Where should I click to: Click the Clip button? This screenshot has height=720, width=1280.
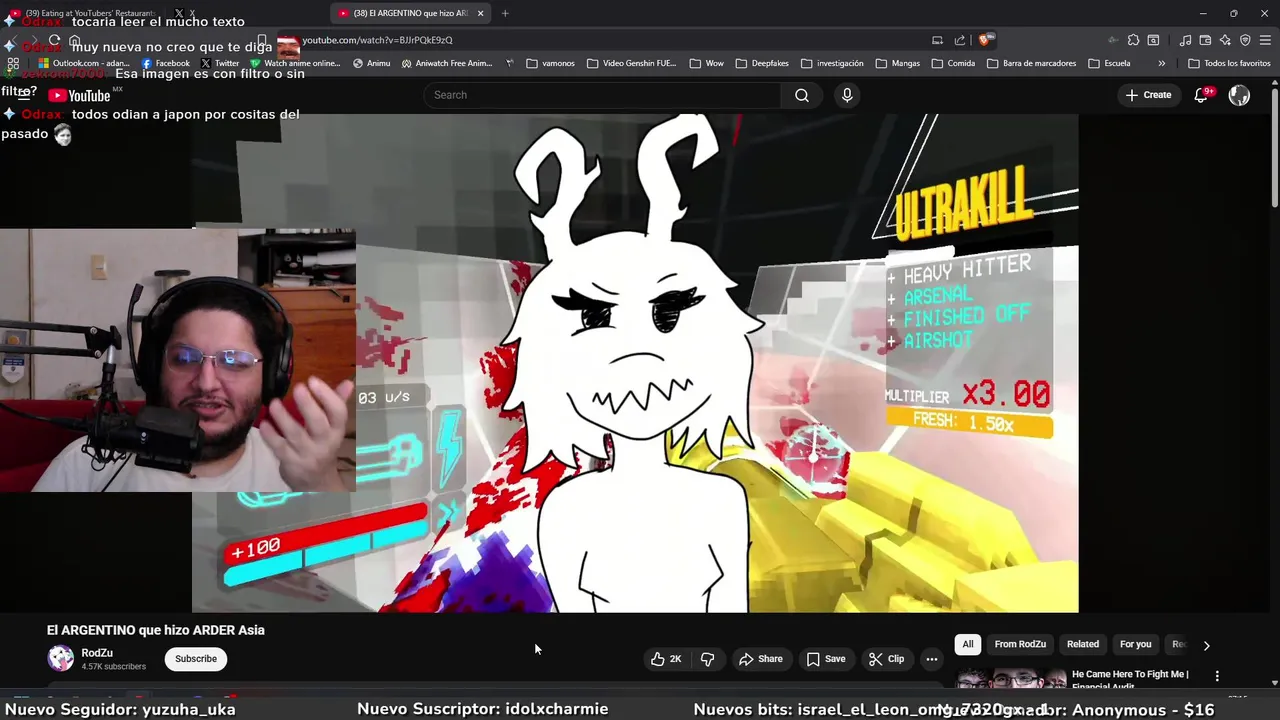tap(886, 659)
